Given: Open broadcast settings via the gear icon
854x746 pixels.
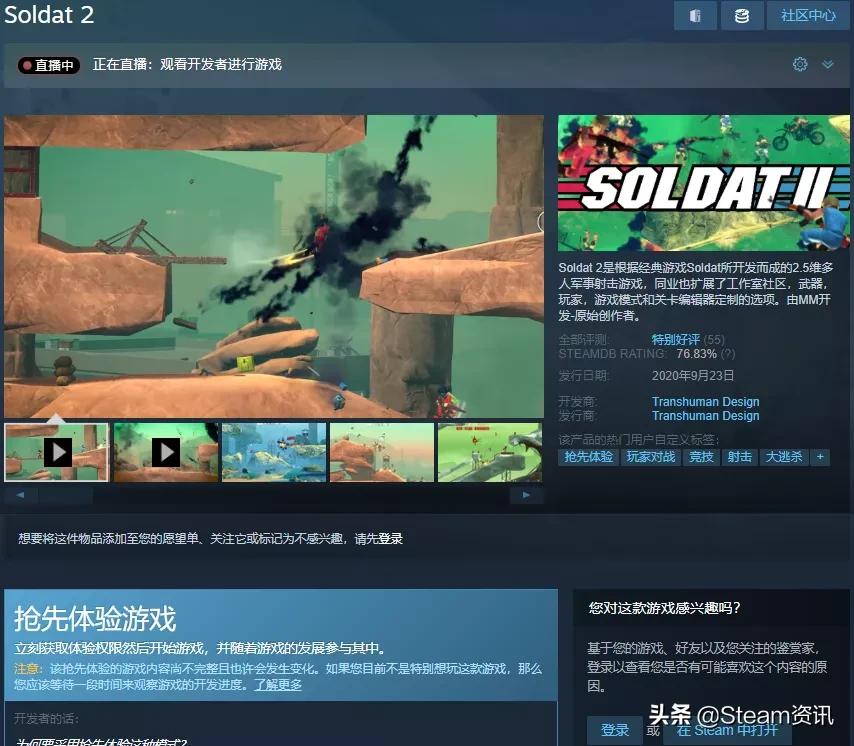Looking at the screenshot, I should (x=799, y=63).
